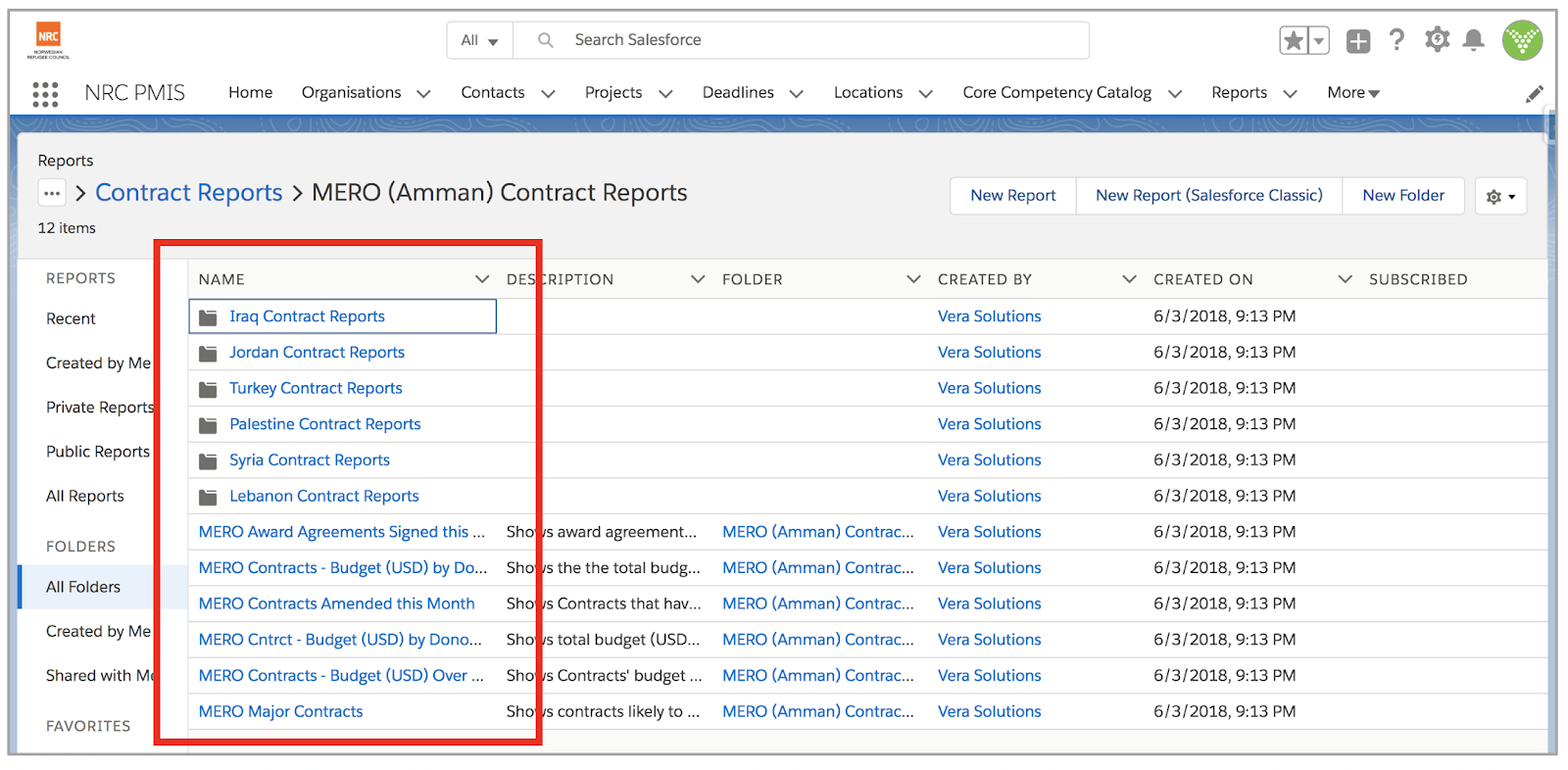Go back to Contract Reports breadcrumb
The image size is (1568, 770).
point(188,193)
